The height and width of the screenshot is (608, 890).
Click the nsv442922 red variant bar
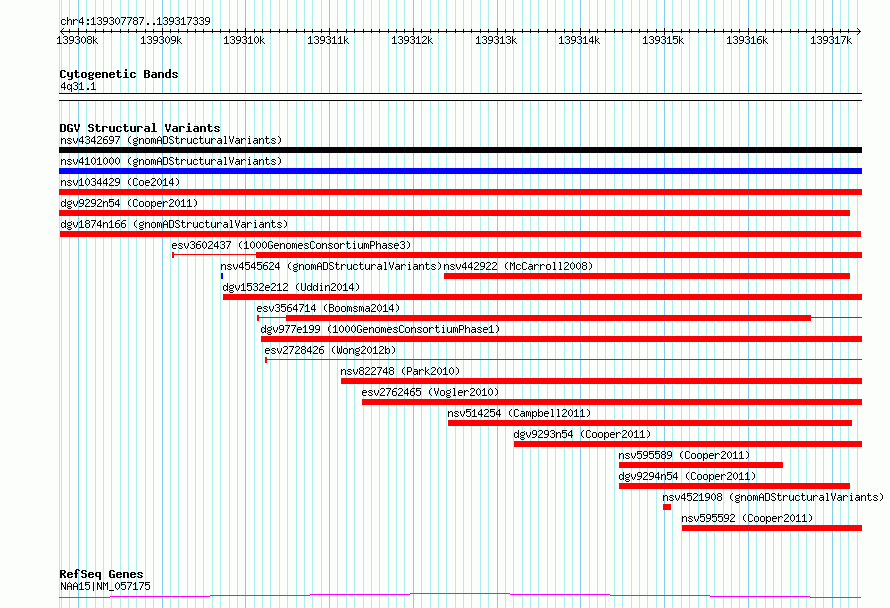click(x=647, y=276)
